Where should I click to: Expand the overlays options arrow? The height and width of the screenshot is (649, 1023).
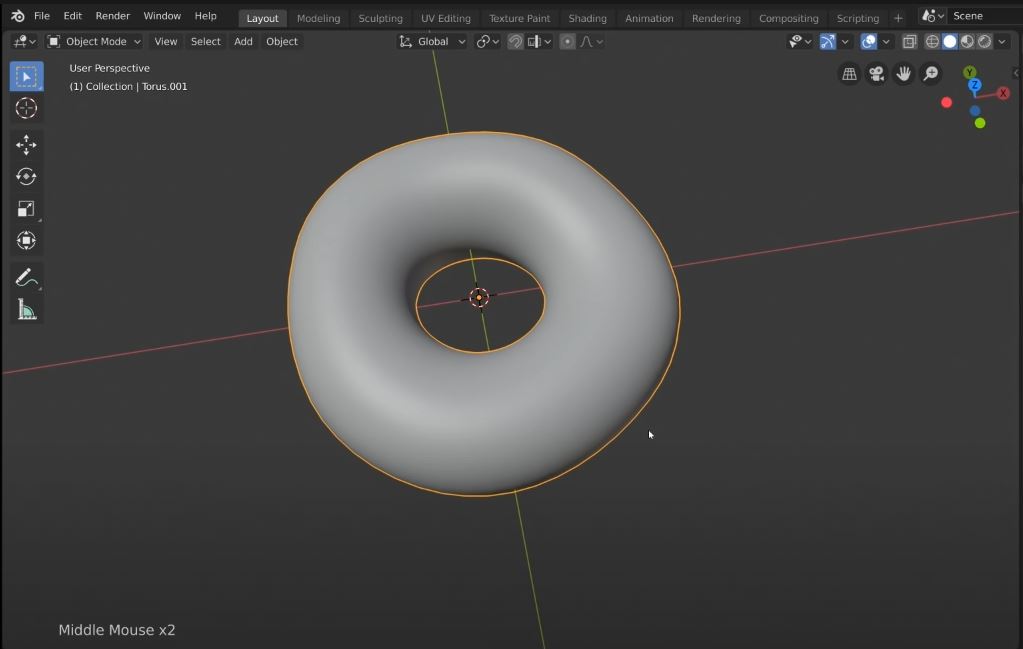click(x=886, y=42)
